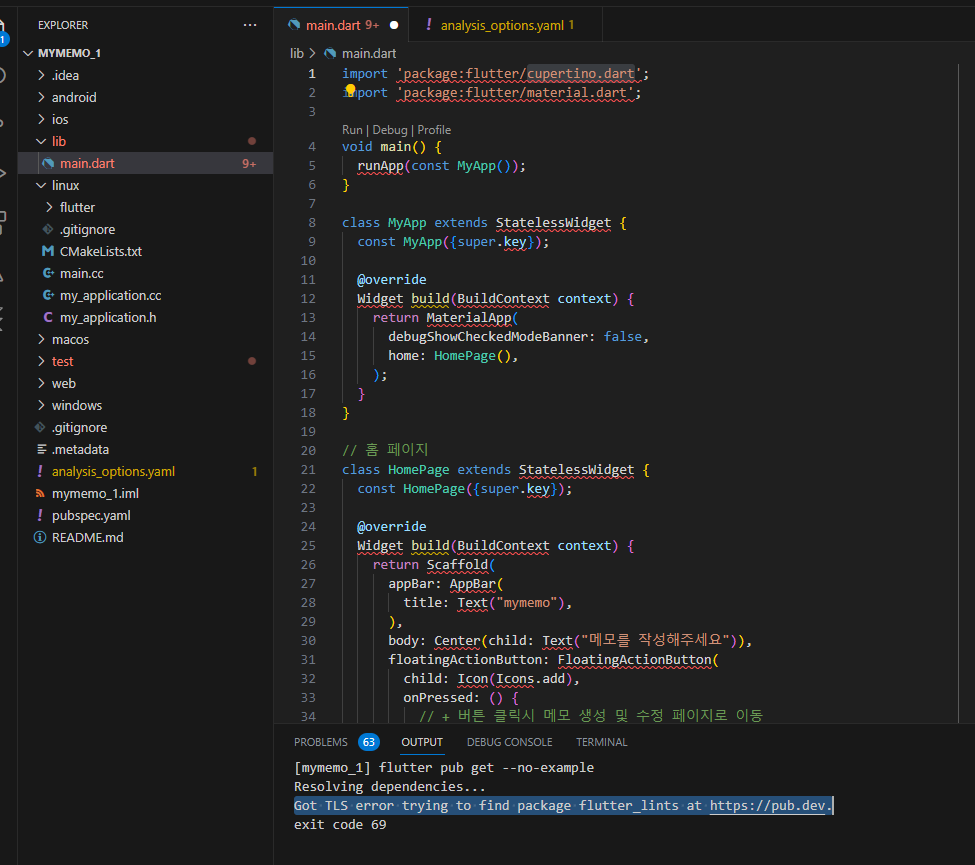Click the 63 problems count badge

pyautogui.click(x=369, y=742)
